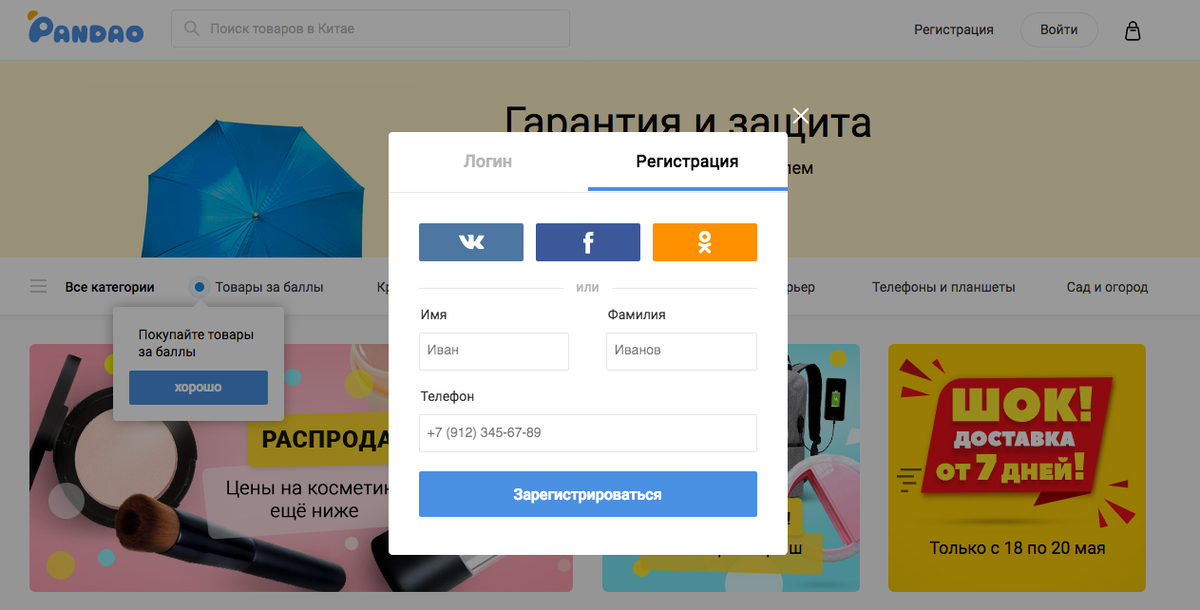Focus the Телефон input field
Screen dimensions: 1200x610
(588, 433)
